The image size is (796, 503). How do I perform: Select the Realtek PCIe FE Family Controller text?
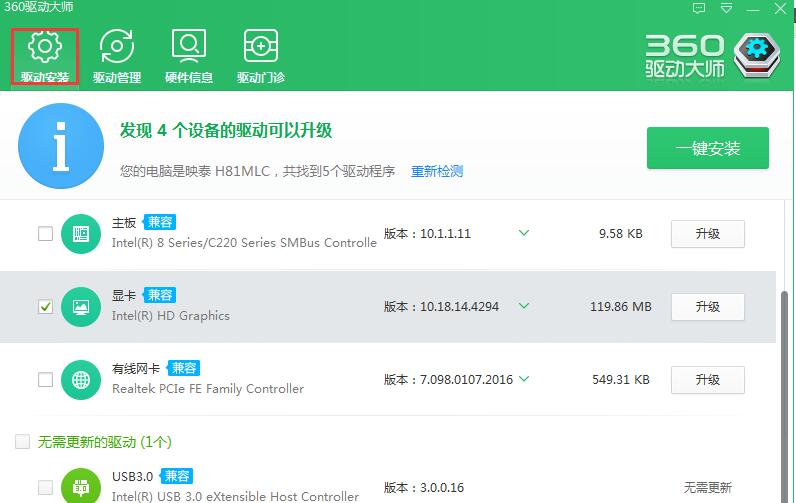[x=208, y=389]
